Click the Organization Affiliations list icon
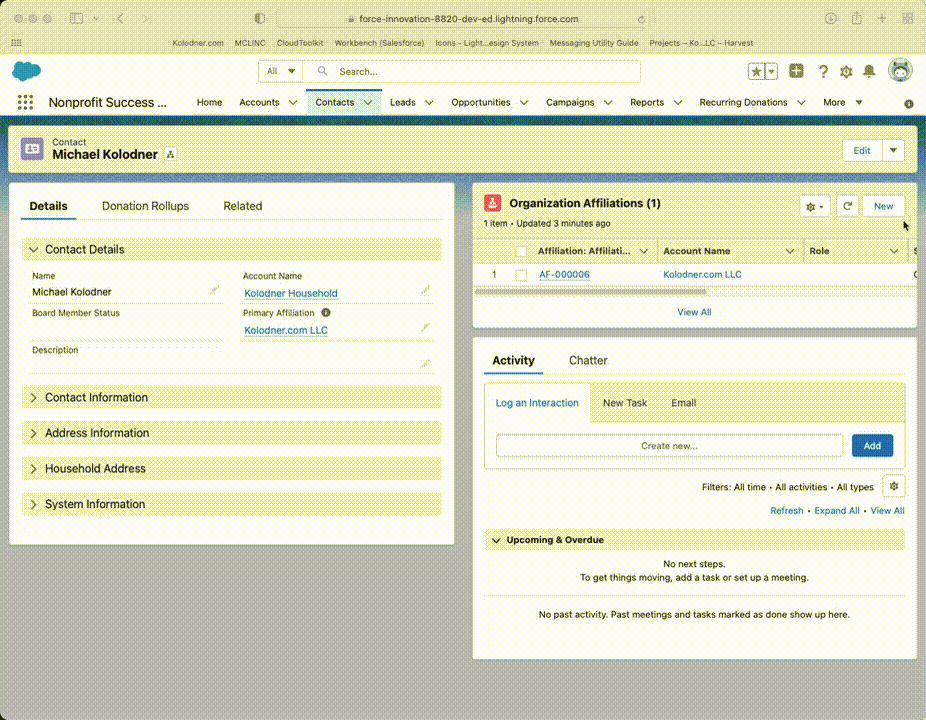The image size is (926, 720). (493, 203)
